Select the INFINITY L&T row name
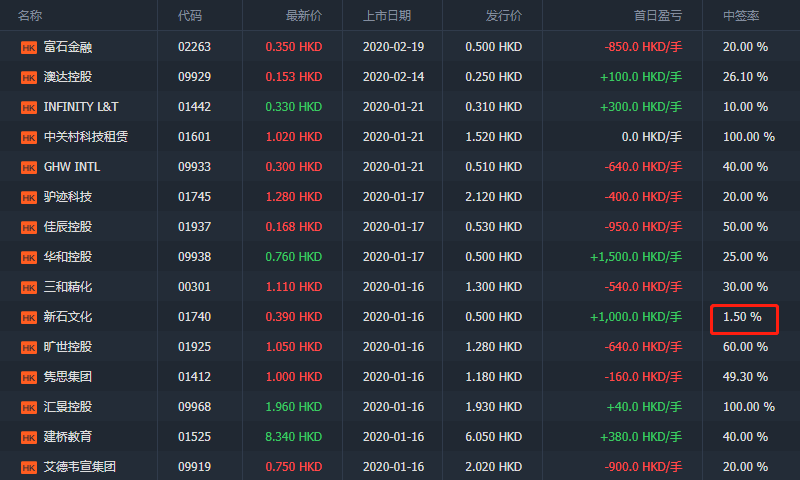Image resolution: width=800 pixels, height=480 pixels. pyautogui.click(x=81, y=107)
